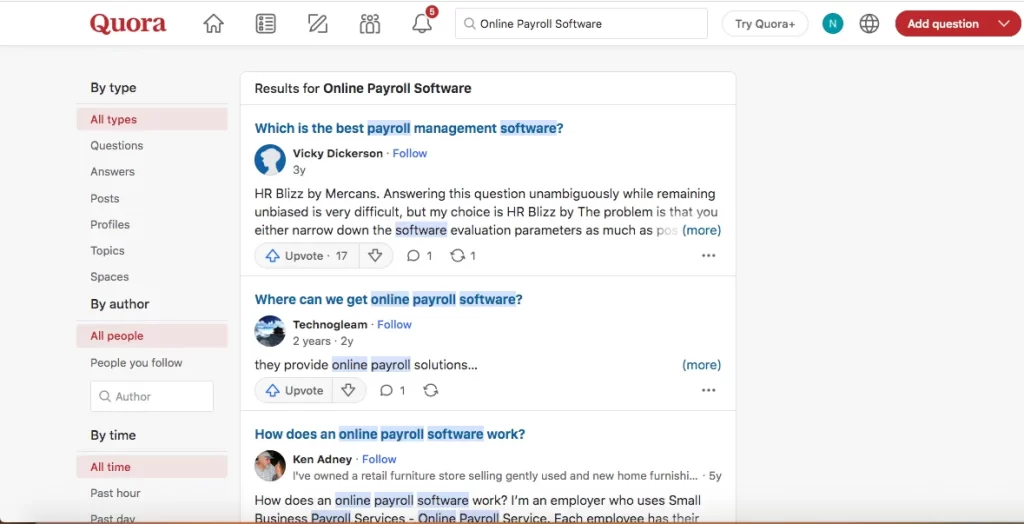Share Technogleam's answer
This screenshot has width=1024, height=524.
pos(430,391)
